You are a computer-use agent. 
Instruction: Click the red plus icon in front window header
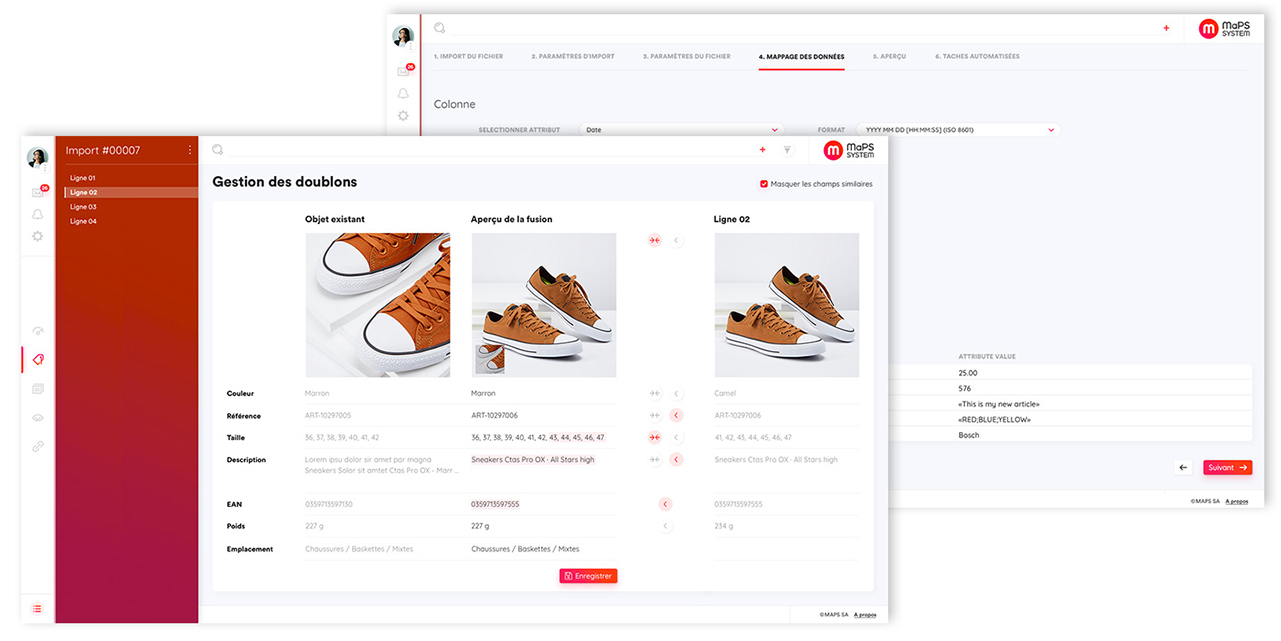(x=762, y=150)
